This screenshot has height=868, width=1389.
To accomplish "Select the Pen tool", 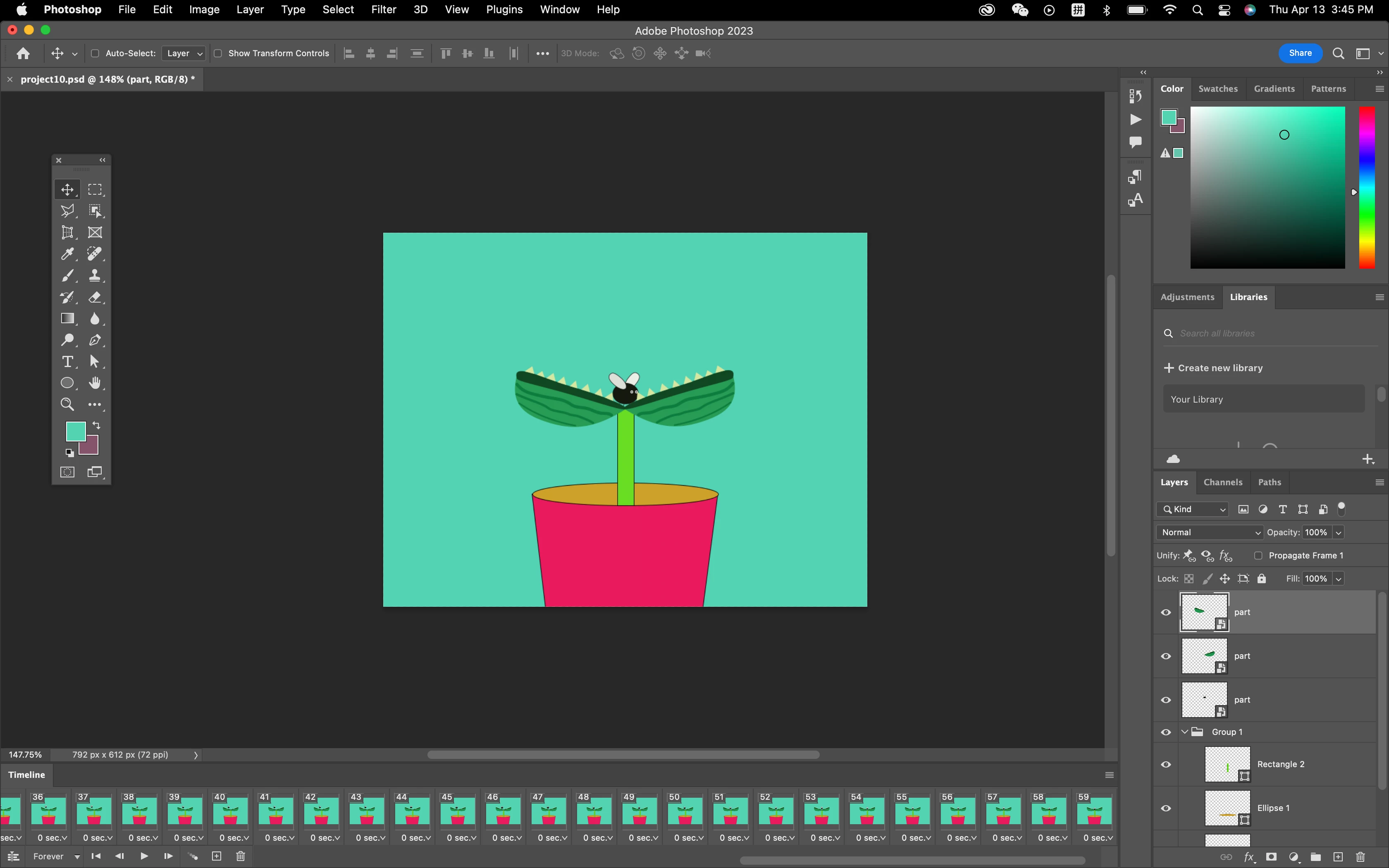I will click(x=95, y=341).
